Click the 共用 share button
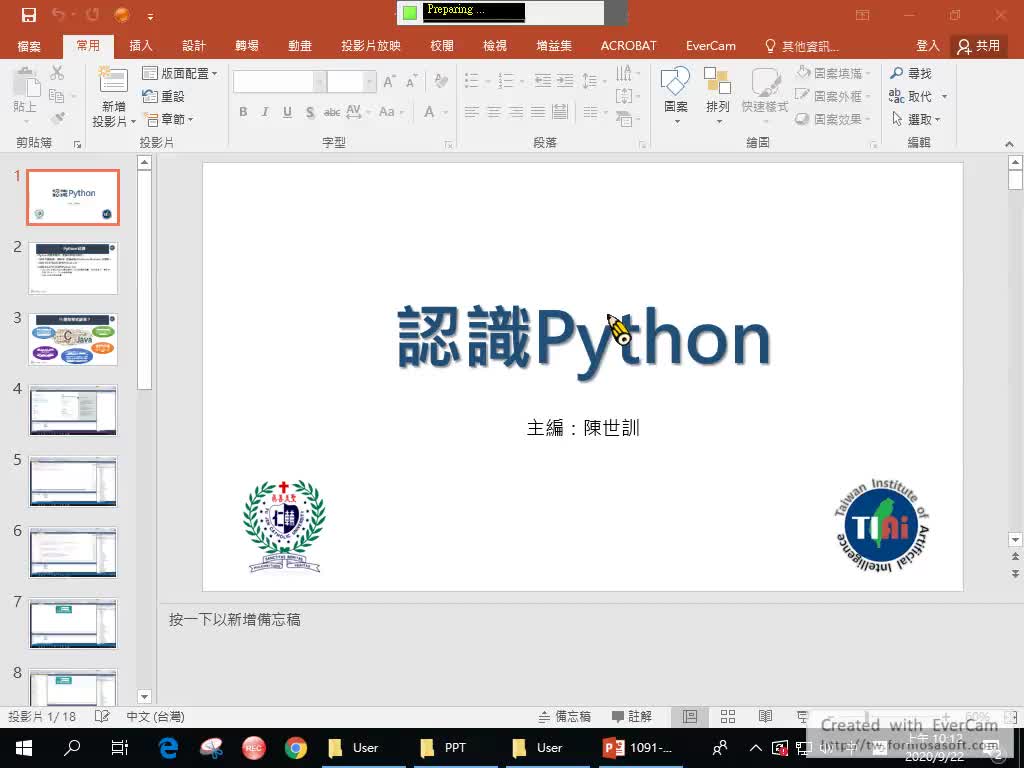 pyautogui.click(x=978, y=46)
